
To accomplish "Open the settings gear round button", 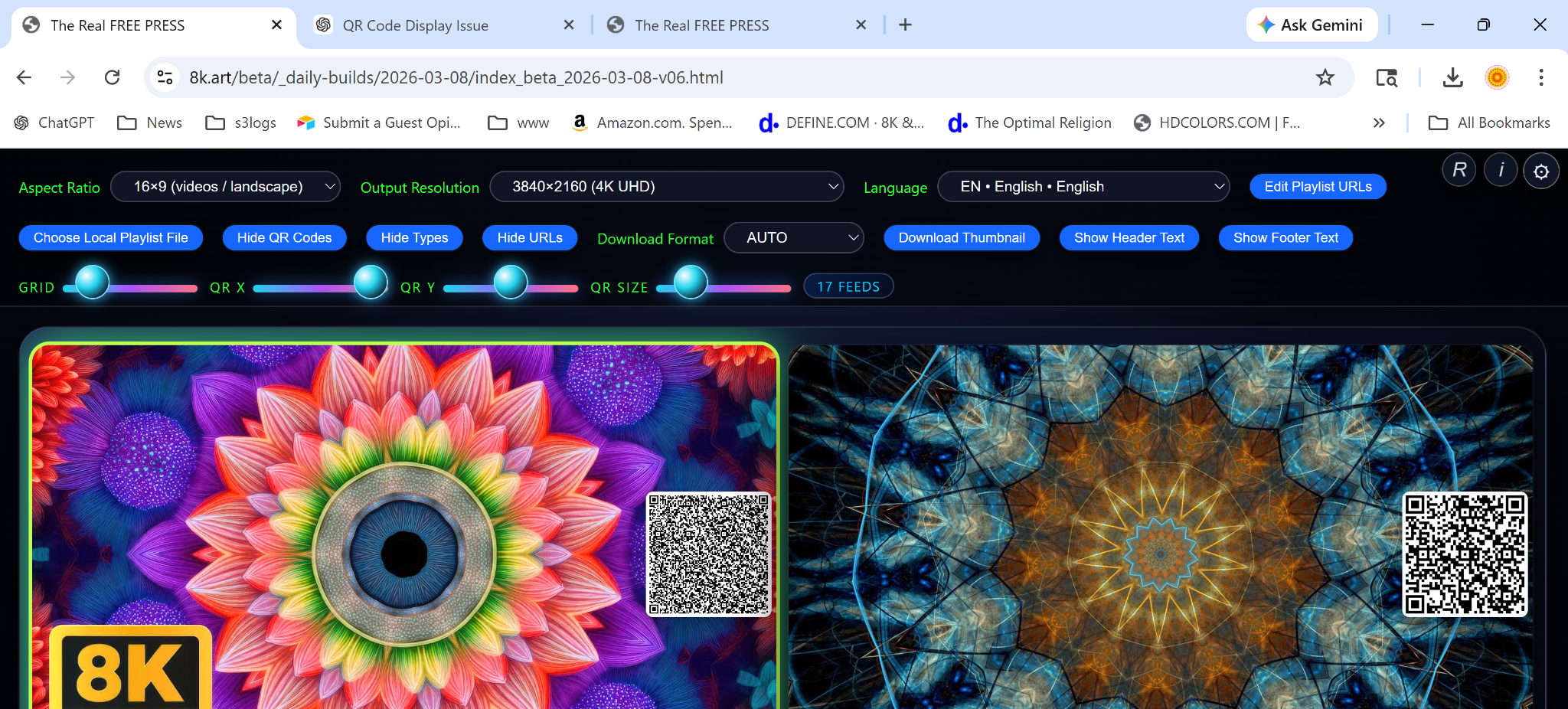I will [1541, 171].
